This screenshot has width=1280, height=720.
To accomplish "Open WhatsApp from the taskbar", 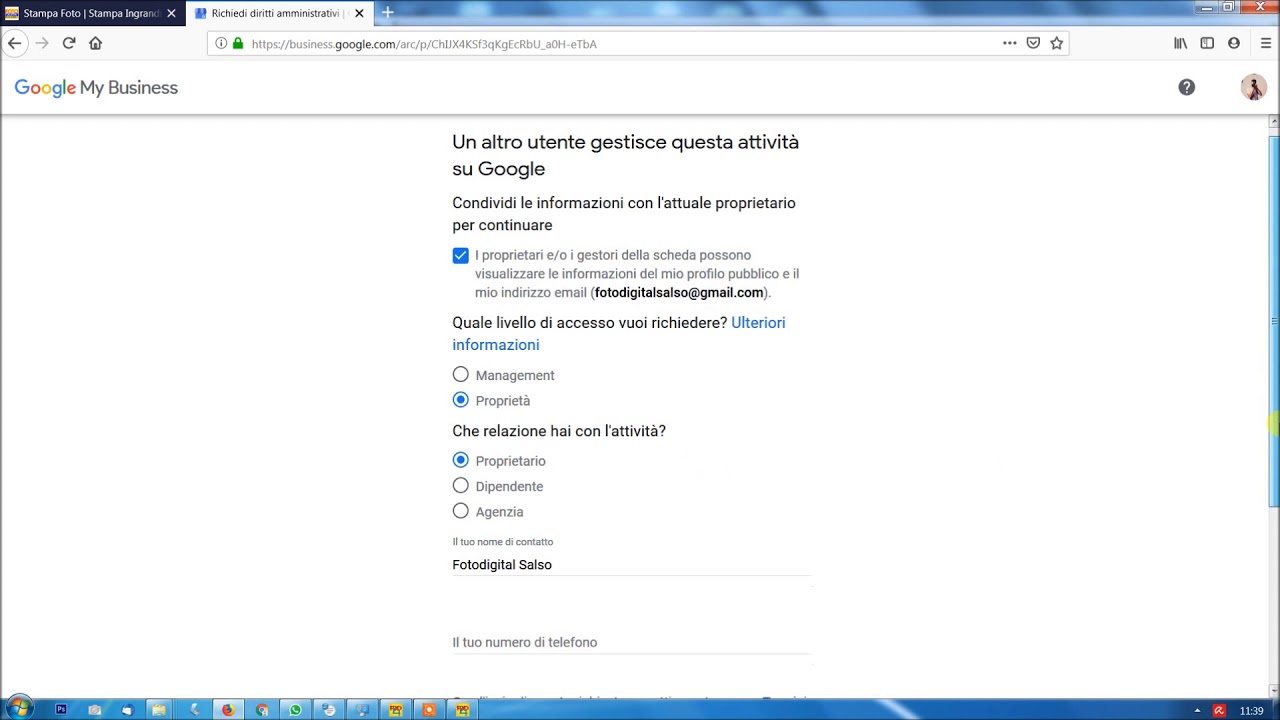I will [295, 710].
